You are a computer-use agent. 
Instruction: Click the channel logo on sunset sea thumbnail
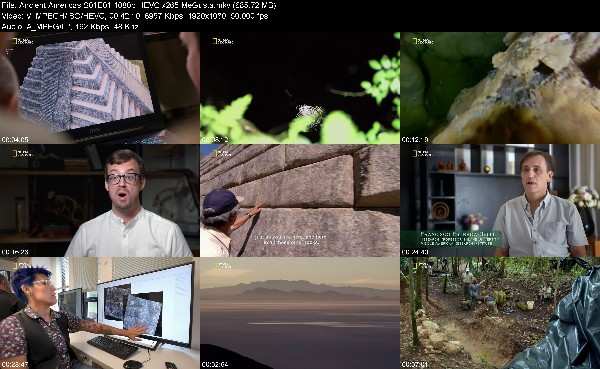click(x=223, y=266)
